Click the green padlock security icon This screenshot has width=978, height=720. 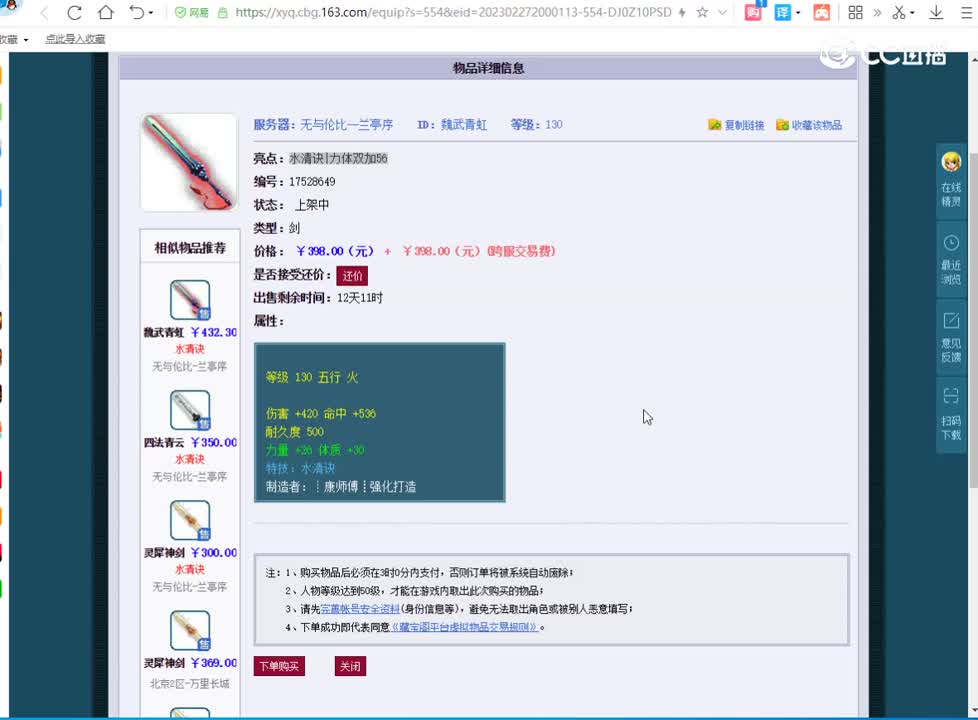223,12
